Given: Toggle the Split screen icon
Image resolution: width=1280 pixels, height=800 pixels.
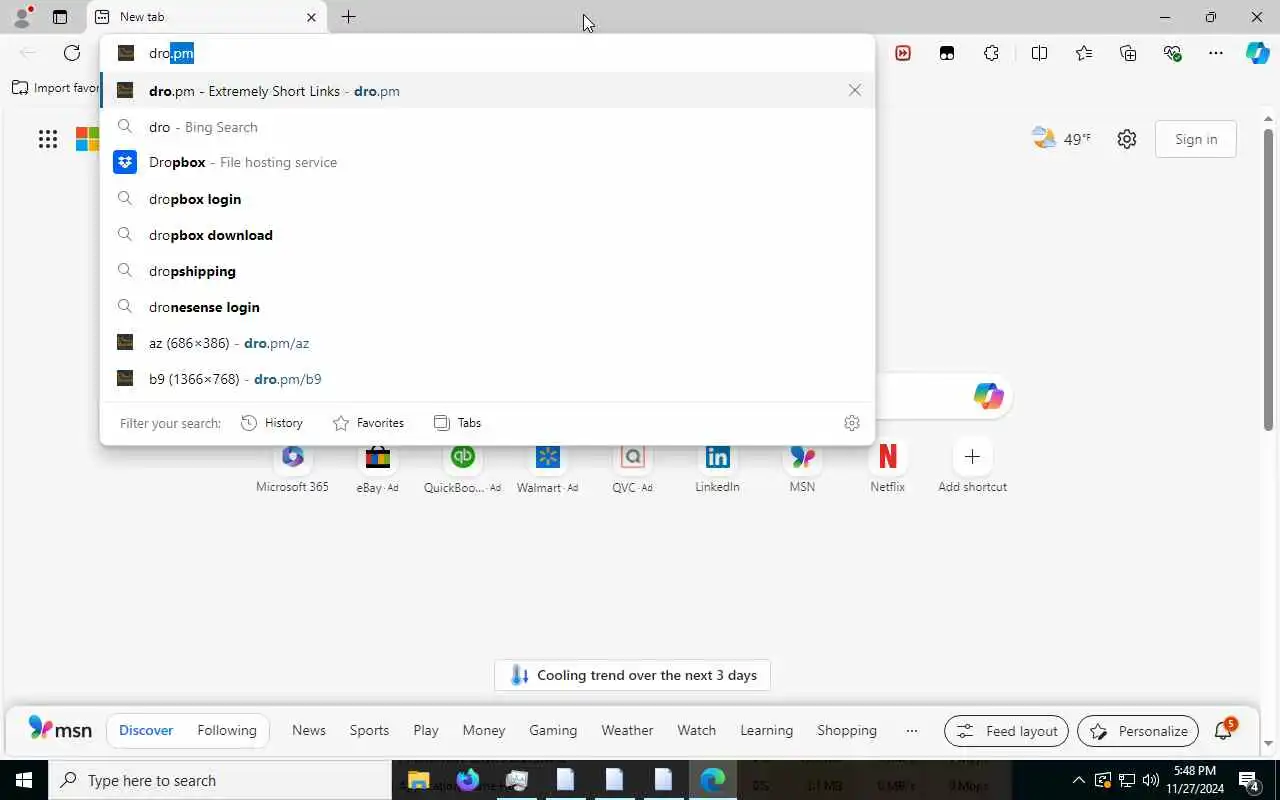Looking at the screenshot, I should 1039,53.
